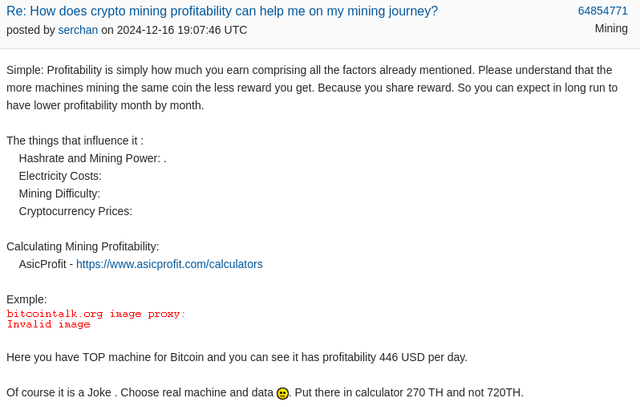Click the 'Calculating Mining Profitability' heading
This screenshot has width=640, height=407.
(x=83, y=247)
